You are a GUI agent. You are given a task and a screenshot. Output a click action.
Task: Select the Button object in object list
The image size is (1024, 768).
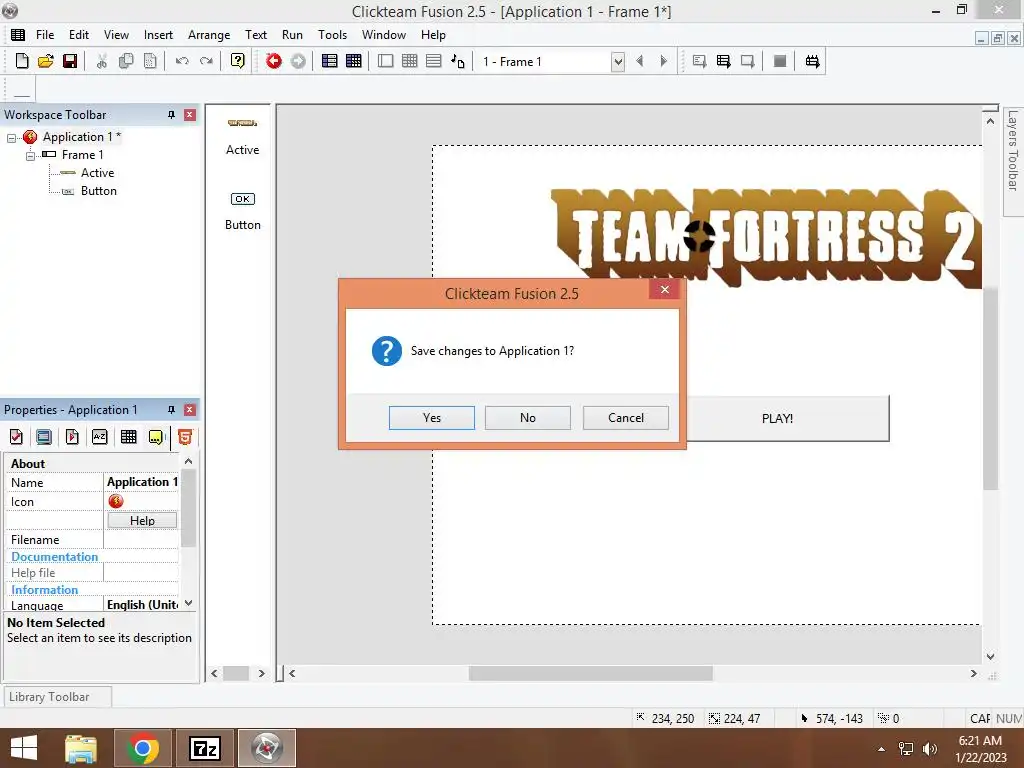pos(242,212)
